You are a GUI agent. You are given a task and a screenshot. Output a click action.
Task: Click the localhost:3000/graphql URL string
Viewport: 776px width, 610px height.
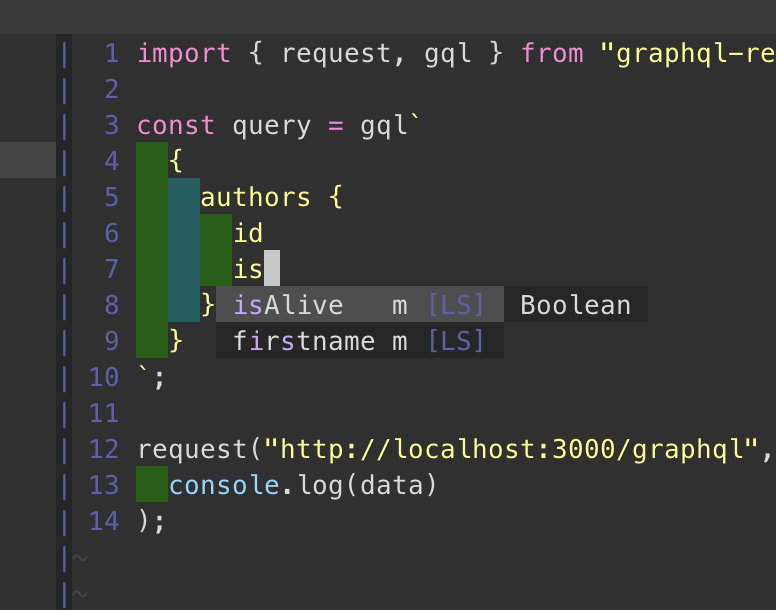click(x=513, y=449)
